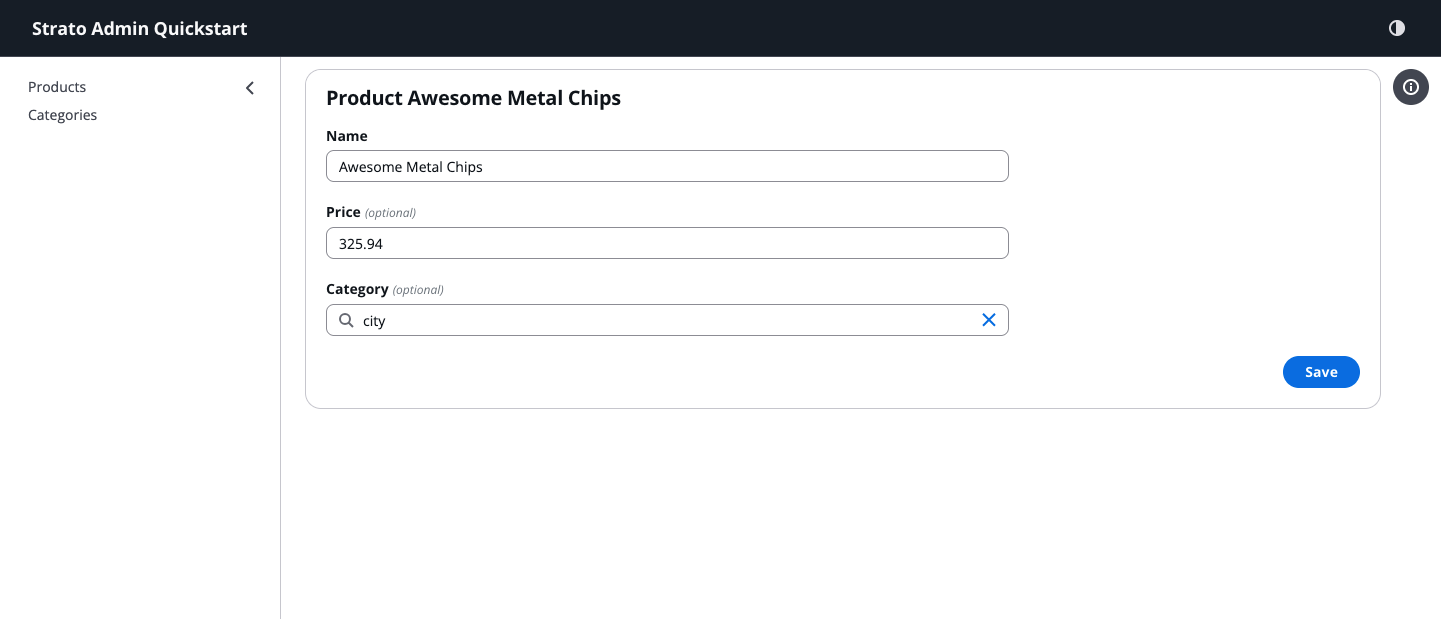Click the Price field label
The image size is (1441, 619).
click(x=343, y=212)
